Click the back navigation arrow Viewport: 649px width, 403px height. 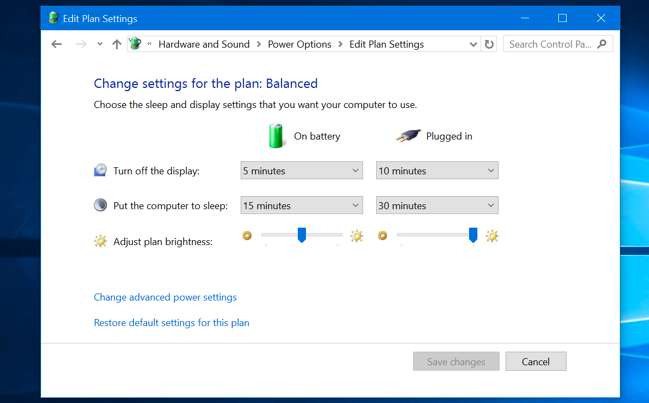click(x=57, y=45)
